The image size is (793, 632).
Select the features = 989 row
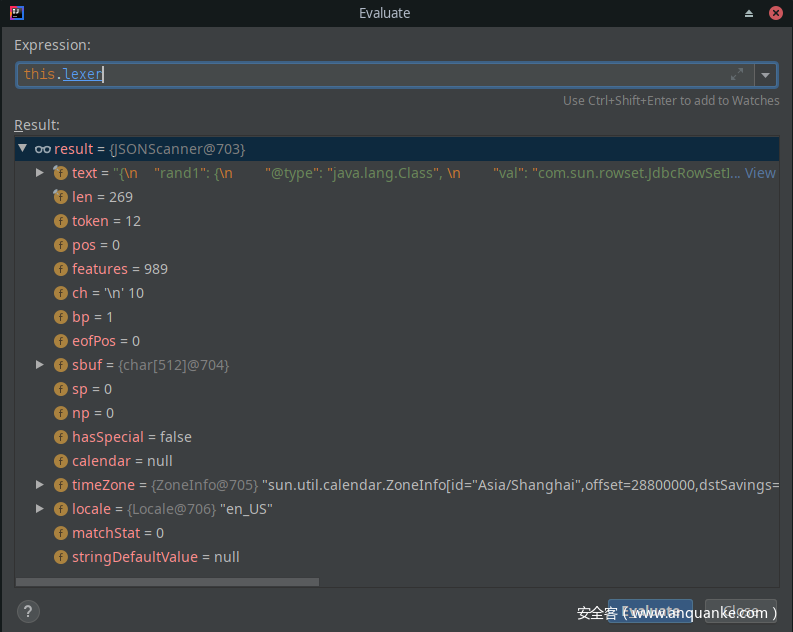point(120,269)
